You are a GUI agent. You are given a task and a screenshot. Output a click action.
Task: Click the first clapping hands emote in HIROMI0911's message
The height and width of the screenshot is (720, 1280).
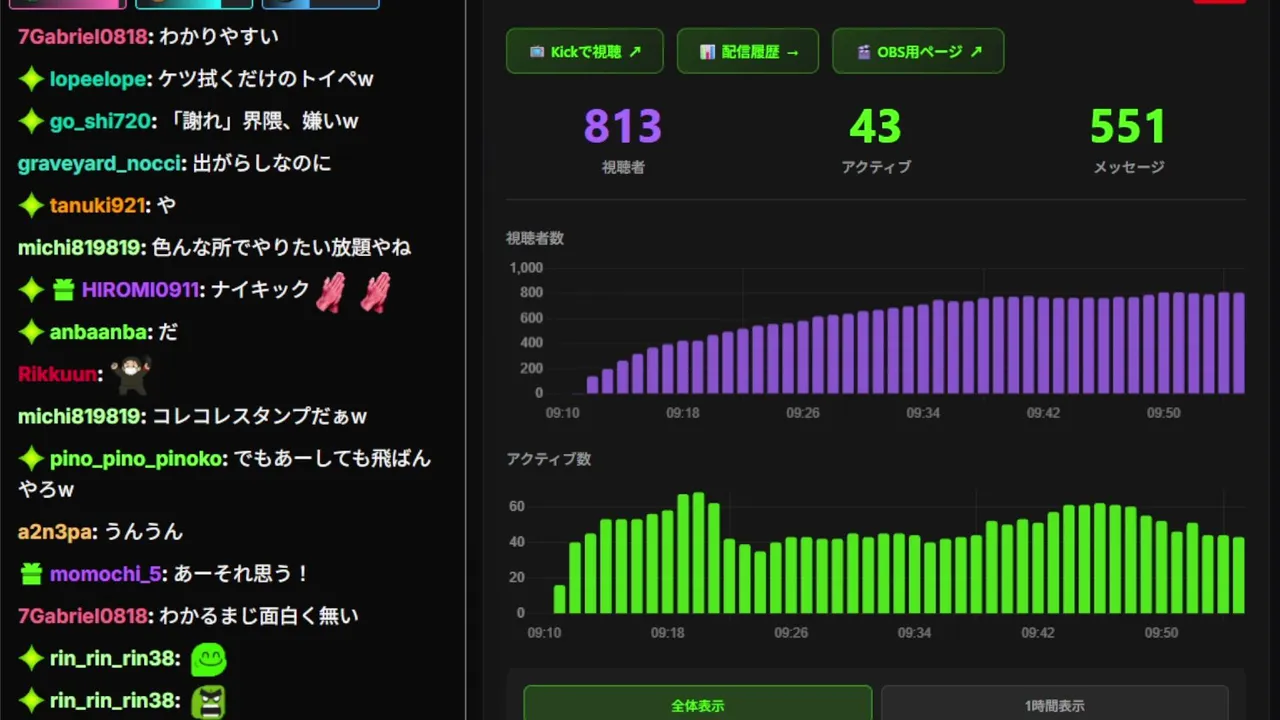tap(330, 293)
